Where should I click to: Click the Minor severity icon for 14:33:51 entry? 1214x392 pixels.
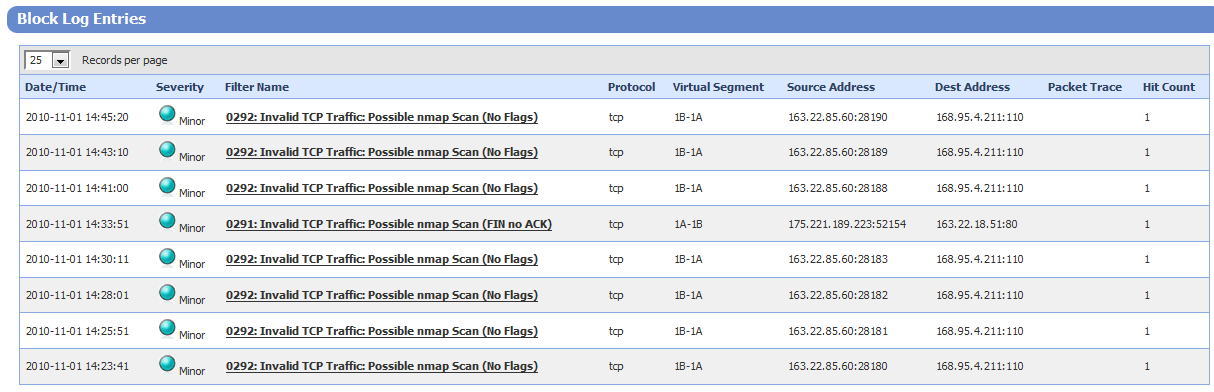click(168, 221)
